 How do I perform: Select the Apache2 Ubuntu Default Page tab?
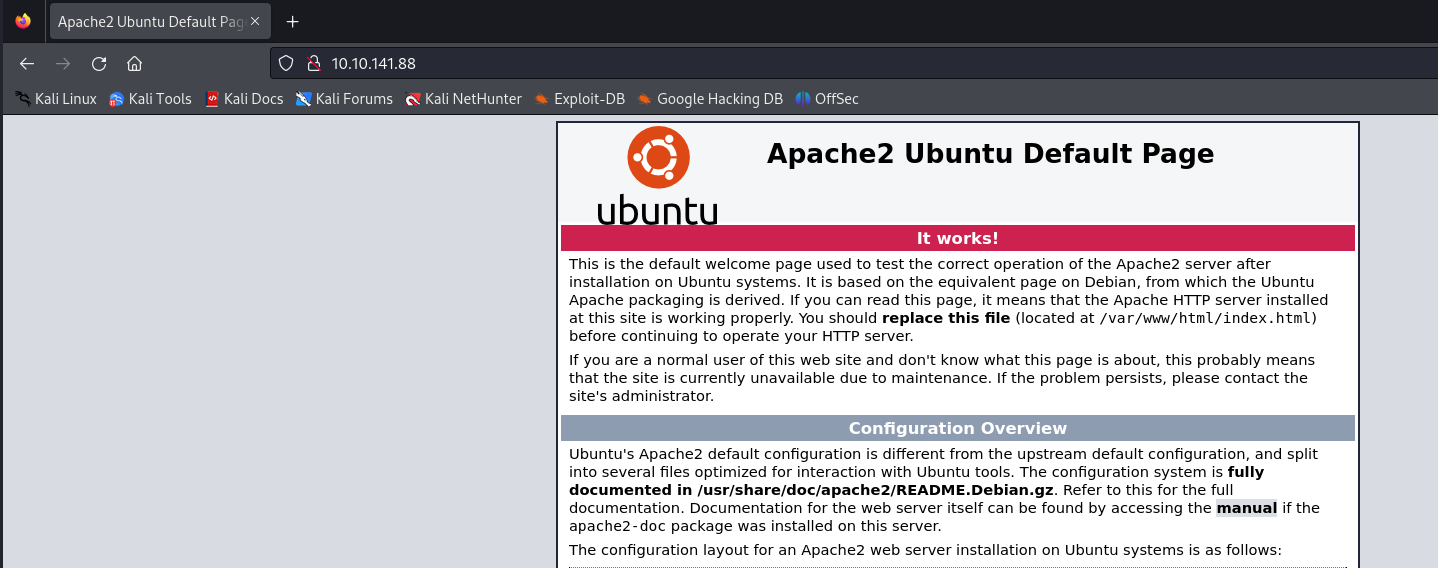(x=160, y=21)
